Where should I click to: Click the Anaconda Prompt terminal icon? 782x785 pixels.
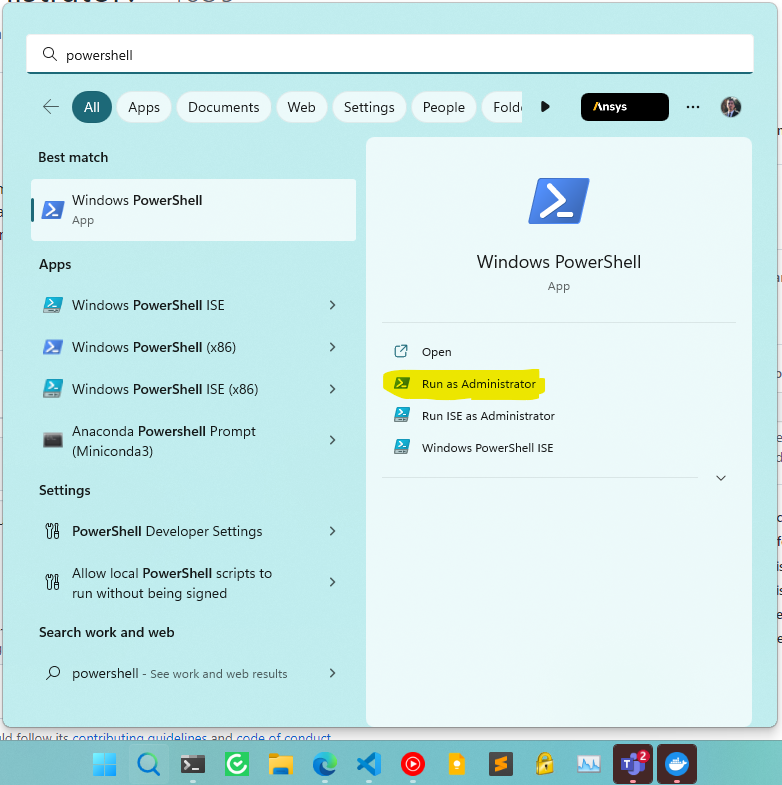point(53,440)
